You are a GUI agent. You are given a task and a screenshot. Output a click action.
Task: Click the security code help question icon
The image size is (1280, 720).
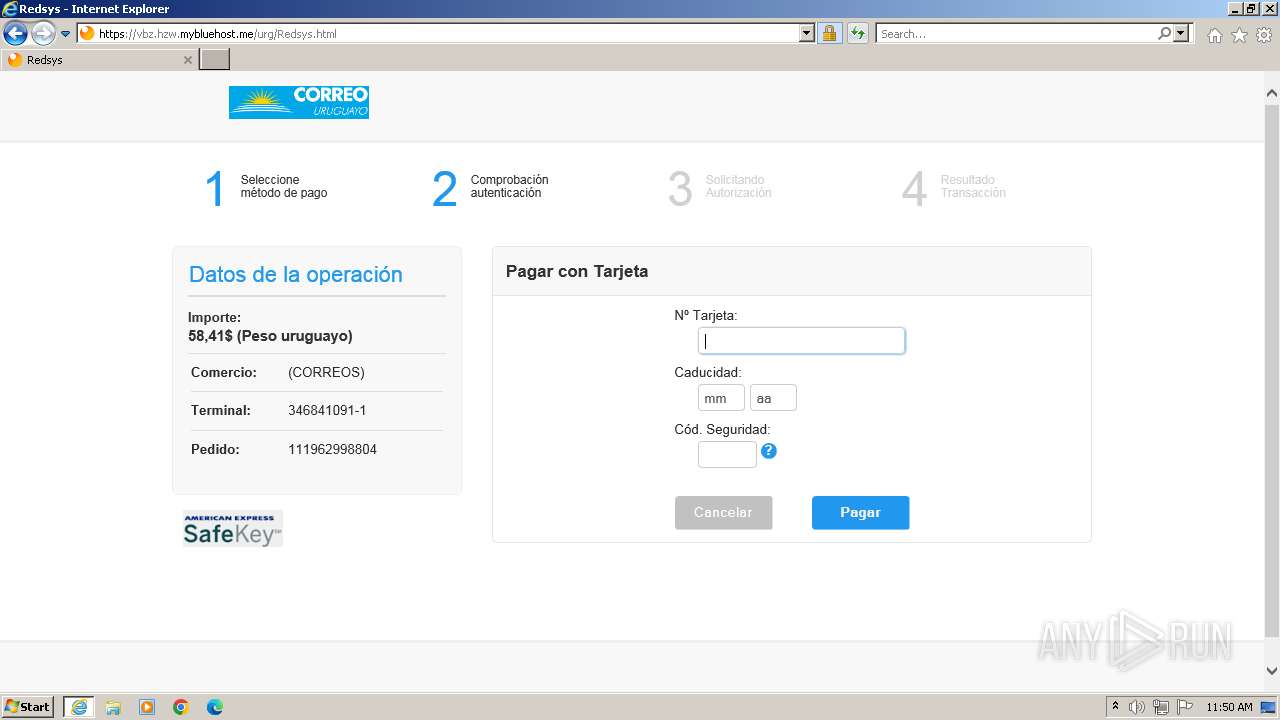768,451
